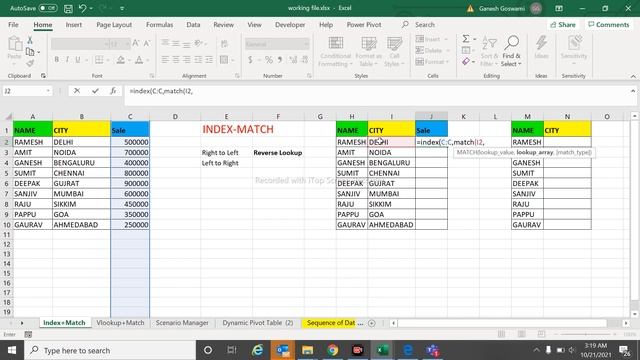The image size is (640, 360).
Task: Click the Cell Styles icon
Action: coord(394,44)
